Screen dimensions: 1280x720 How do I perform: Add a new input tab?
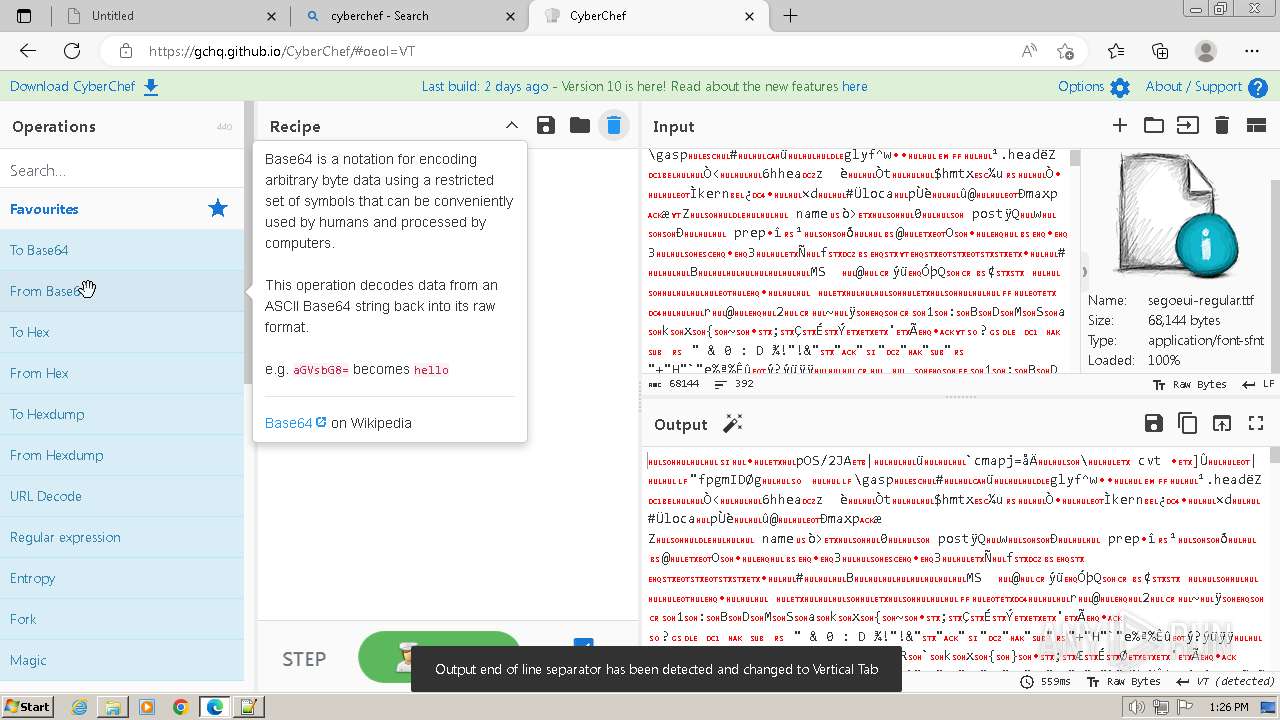pyautogui.click(x=1120, y=125)
